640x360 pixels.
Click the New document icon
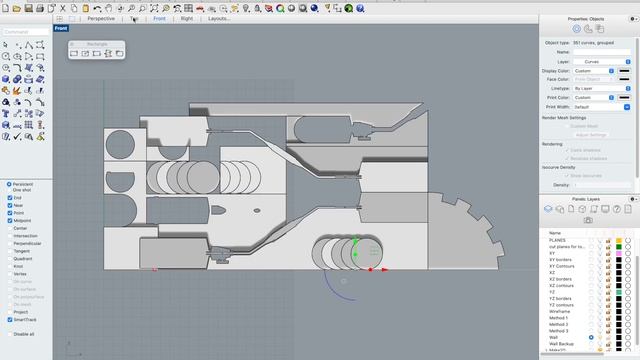tap(5, 8)
